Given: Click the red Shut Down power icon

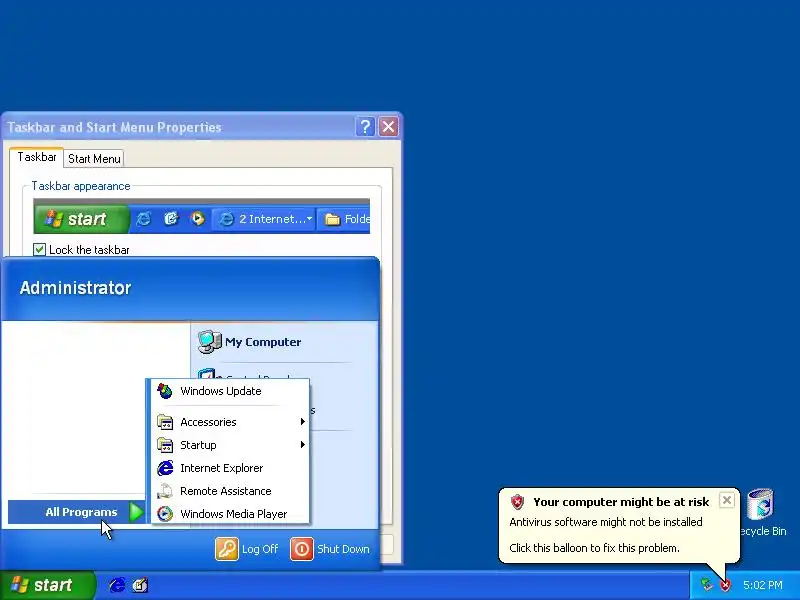Looking at the screenshot, I should (x=302, y=549).
